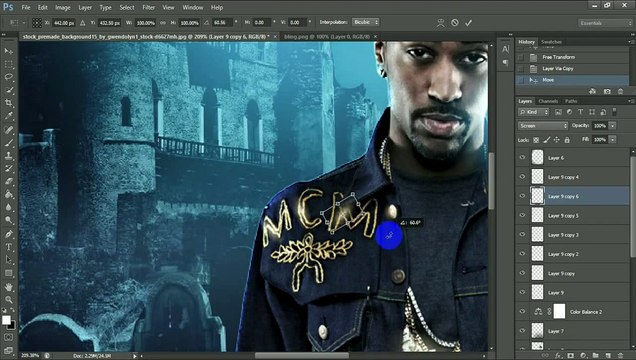Open the File menu
The image size is (636, 360).
pyautogui.click(x=26, y=7)
